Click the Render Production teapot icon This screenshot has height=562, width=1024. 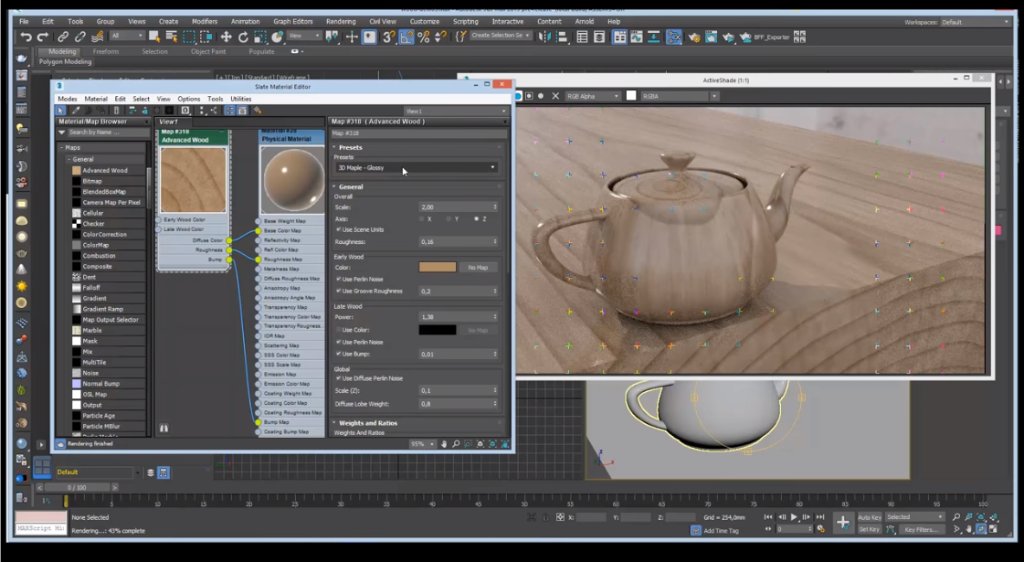[x=728, y=37]
